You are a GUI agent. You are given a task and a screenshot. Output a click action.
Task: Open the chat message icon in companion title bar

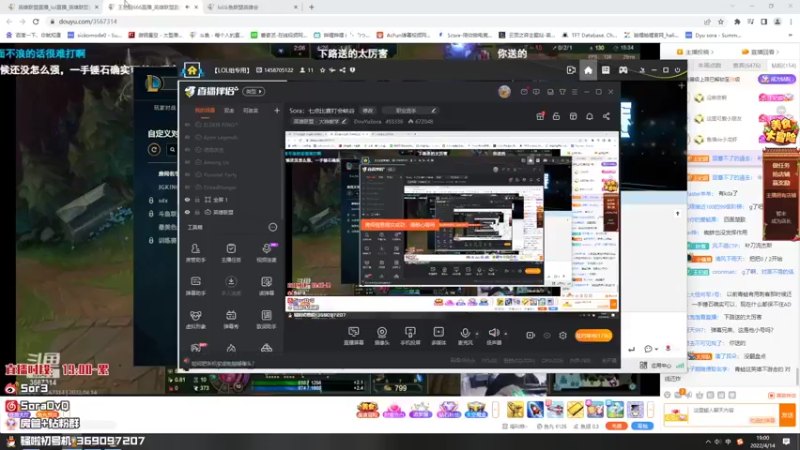coord(536,92)
